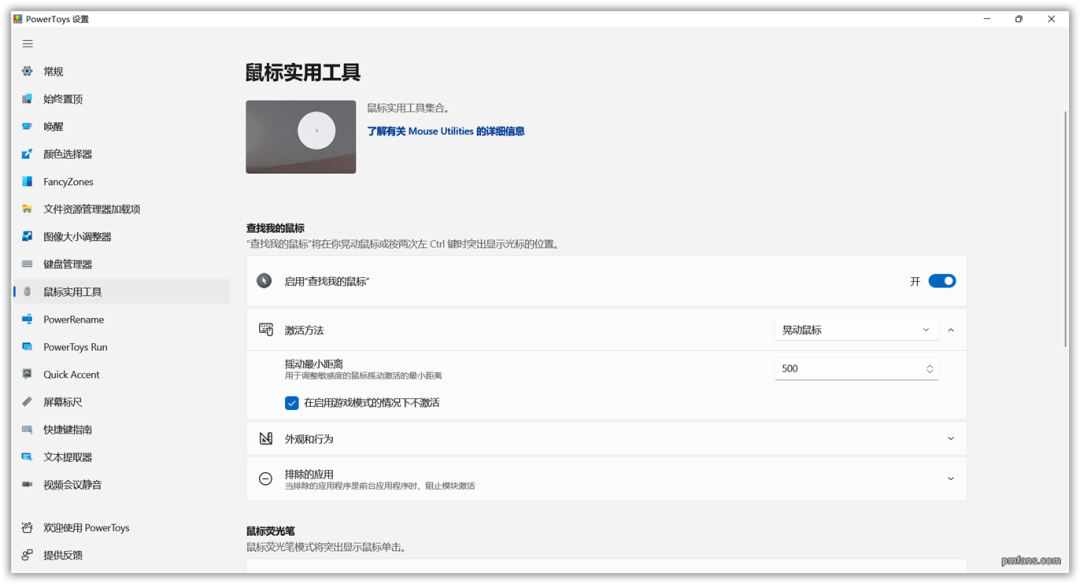Turn off the 启用"查找我的鼠标" switch
1080x584 pixels.
(x=942, y=281)
